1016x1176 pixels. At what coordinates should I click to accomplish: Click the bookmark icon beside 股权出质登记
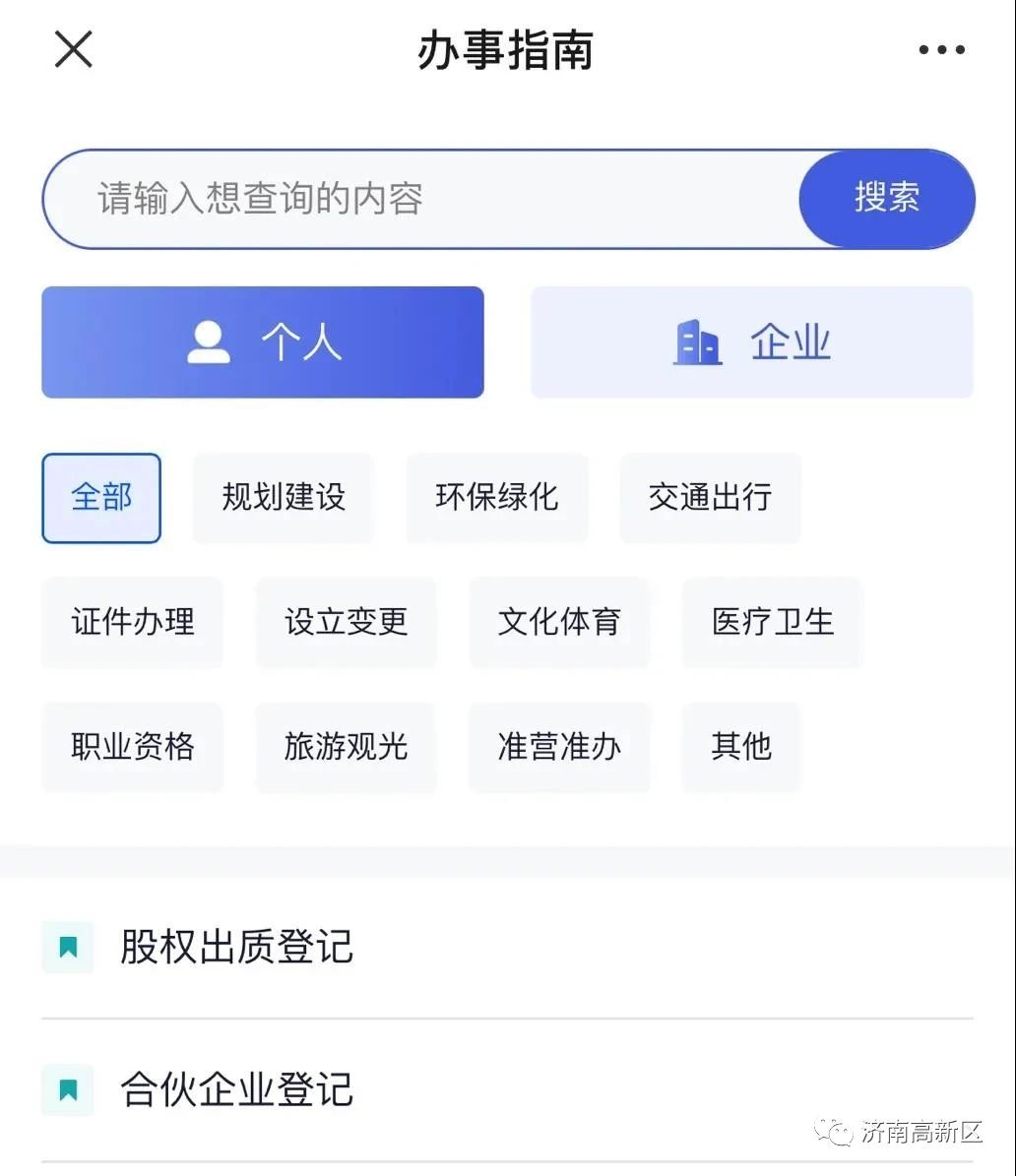[68, 947]
